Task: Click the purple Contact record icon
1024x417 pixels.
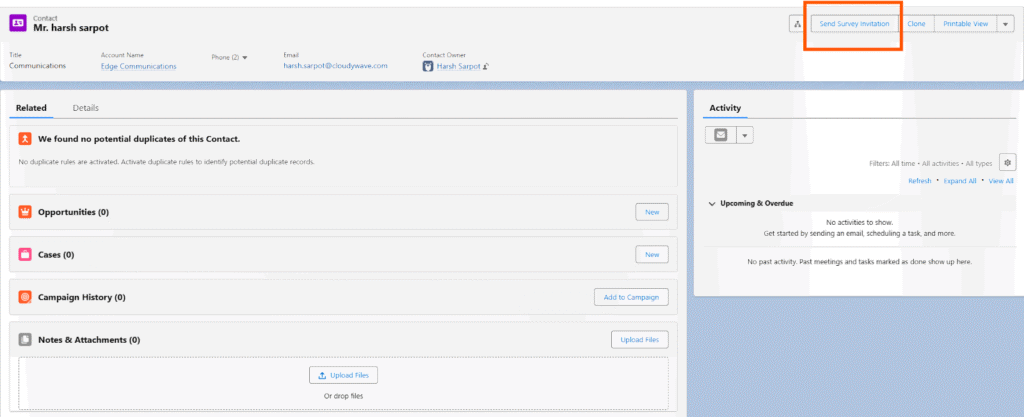Action: (19, 24)
